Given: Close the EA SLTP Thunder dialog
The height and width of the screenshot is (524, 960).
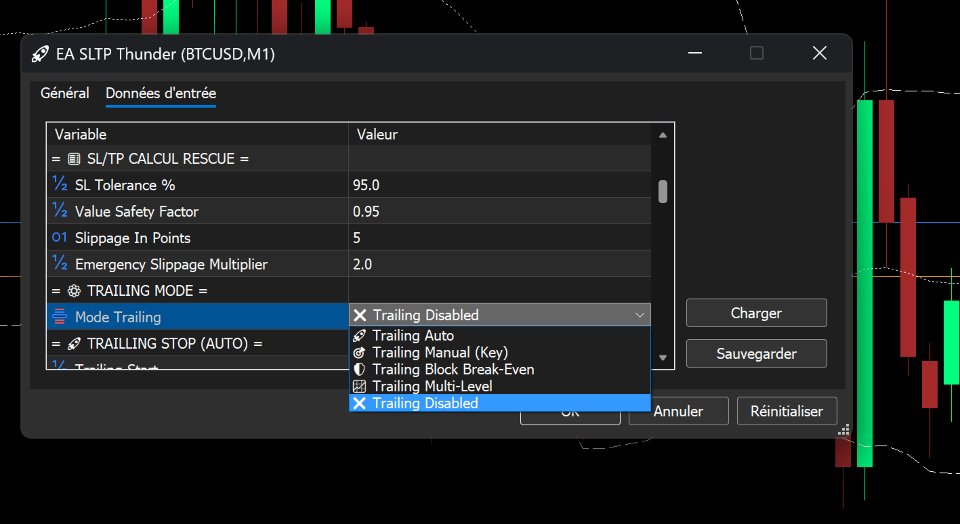Looking at the screenshot, I should [820, 53].
